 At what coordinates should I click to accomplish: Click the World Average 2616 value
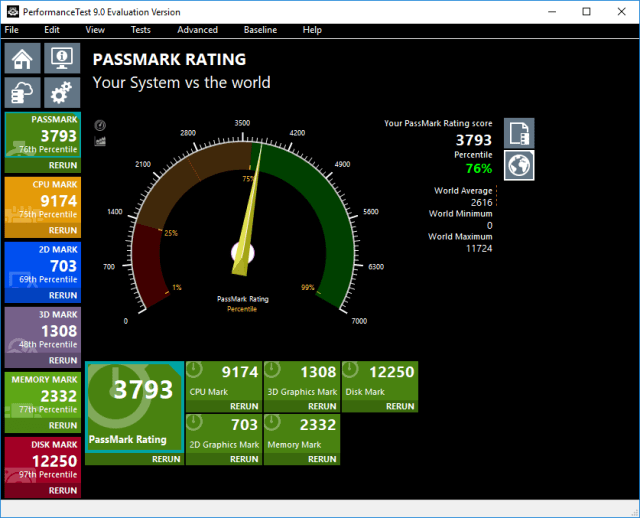[x=482, y=202]
